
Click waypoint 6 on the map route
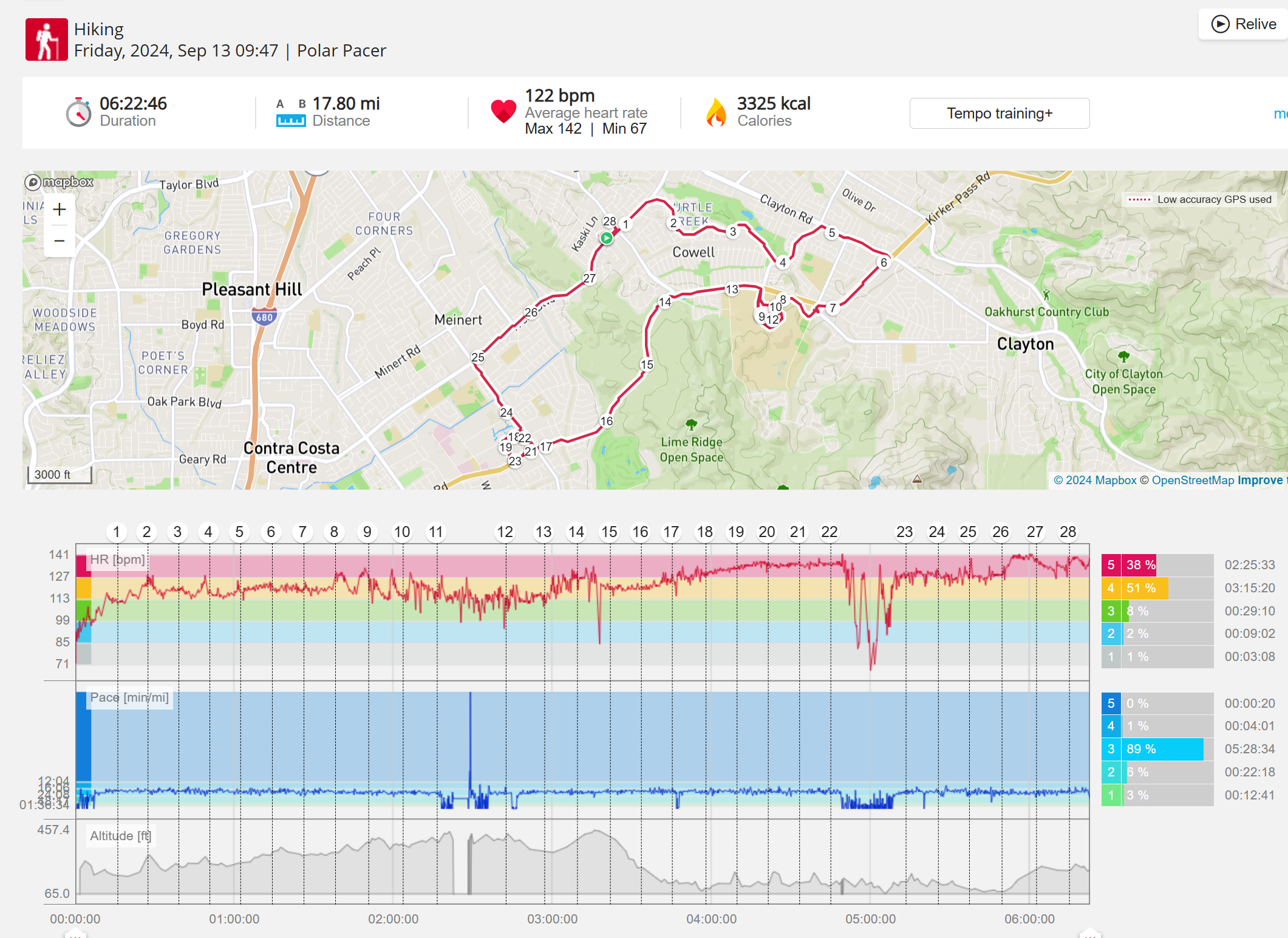(x=884, y=262)
